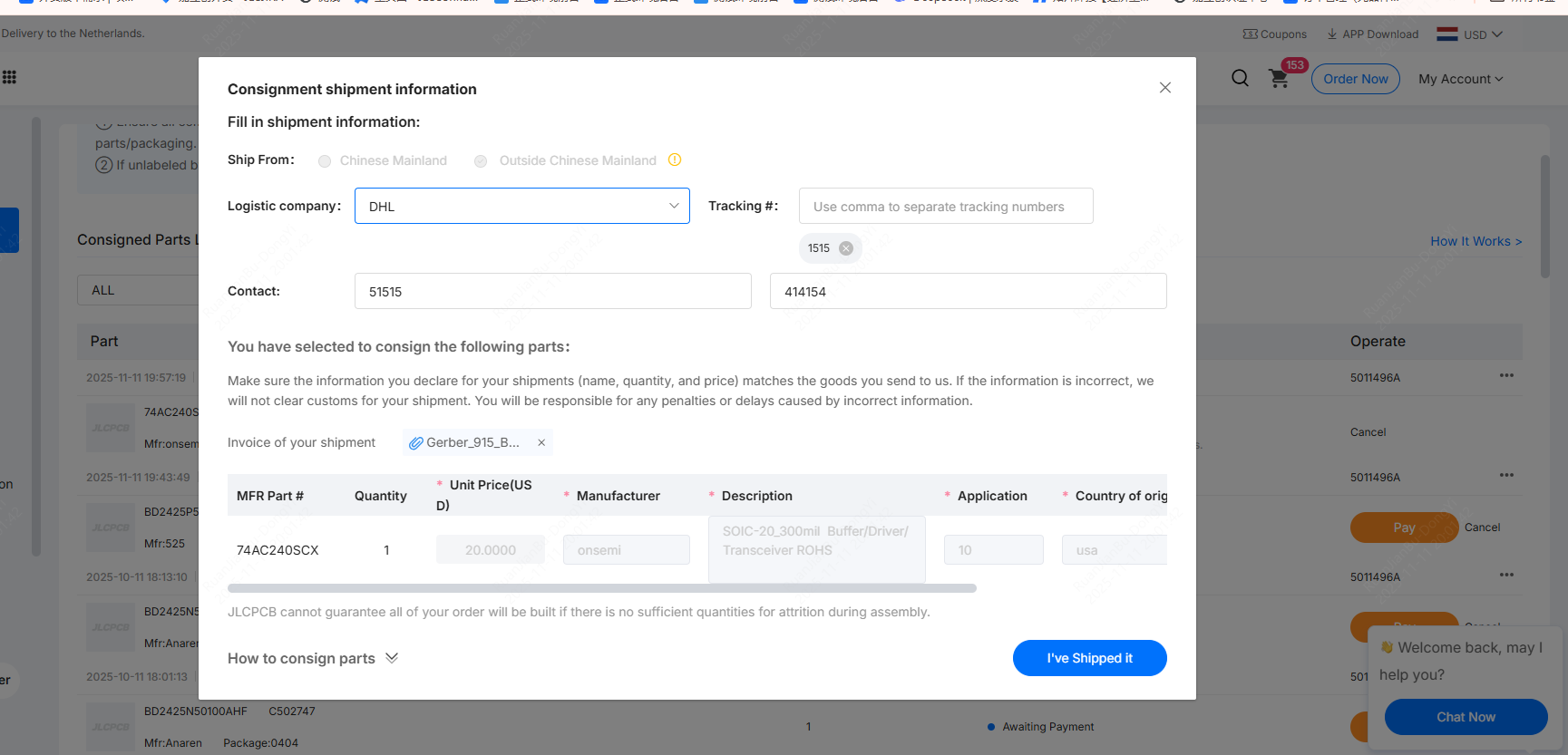Click the page vertical scrollbar on right
The image size is (1568, 755).
[1545, 218]
